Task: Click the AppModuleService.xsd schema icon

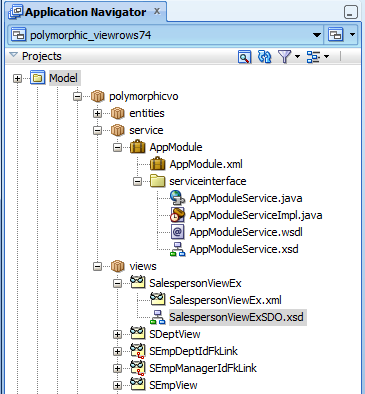Action: click(177, 249)
